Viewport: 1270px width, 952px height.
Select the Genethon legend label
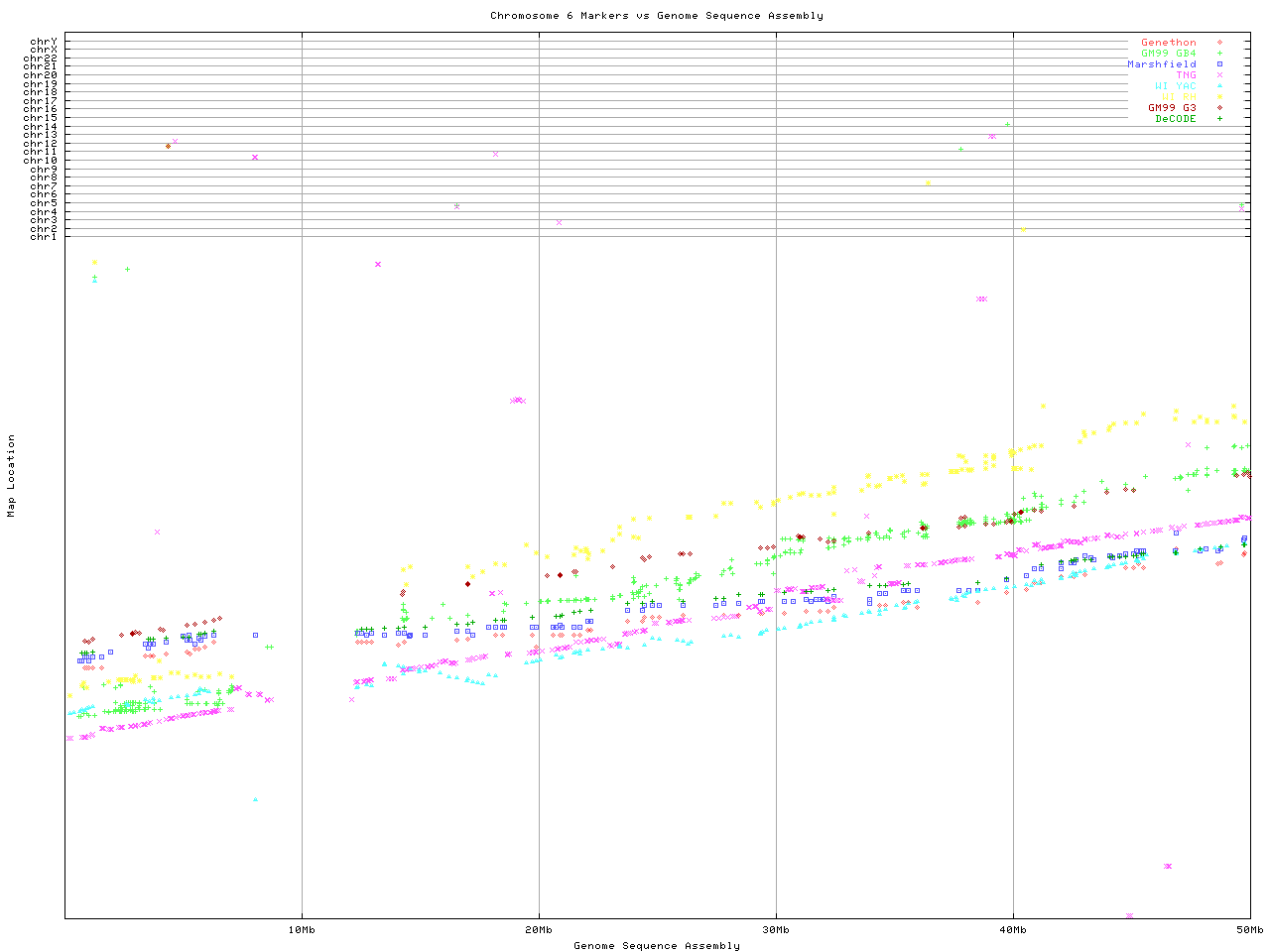pyautogui.click(x=1168, y=43)
